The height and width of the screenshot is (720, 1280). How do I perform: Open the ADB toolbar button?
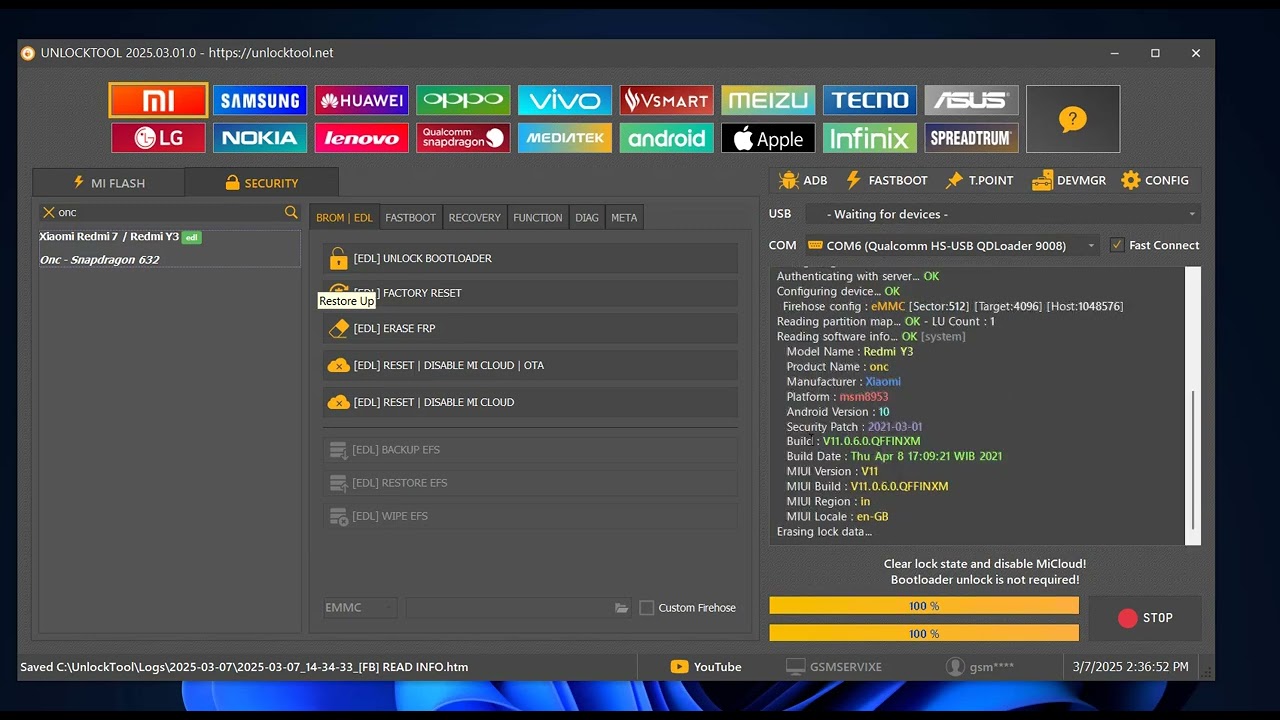click(x=803, y=180)
